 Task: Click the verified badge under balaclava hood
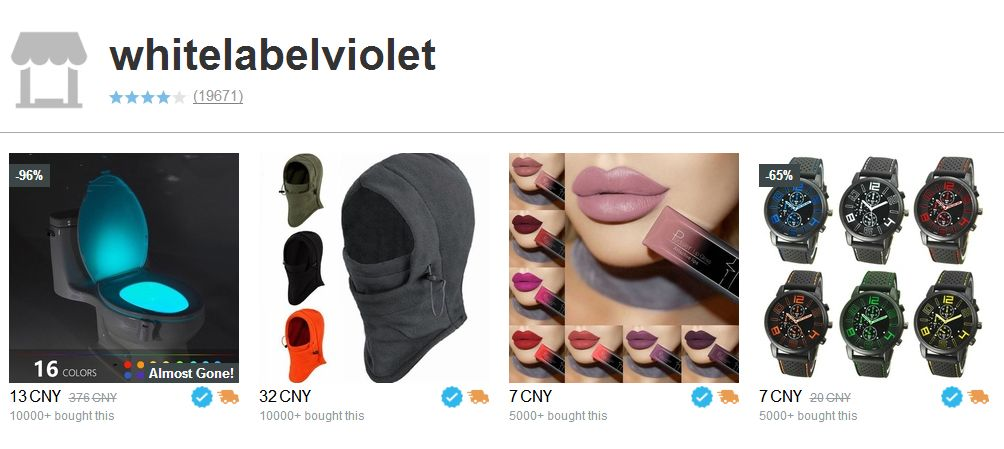point(452,397)
